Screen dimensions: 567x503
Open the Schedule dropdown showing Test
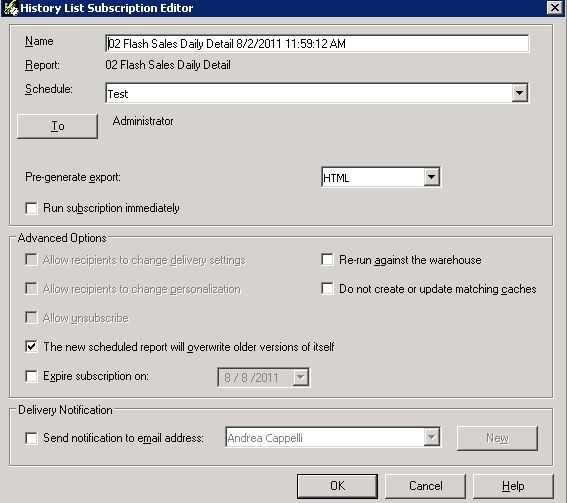point(520,93)
